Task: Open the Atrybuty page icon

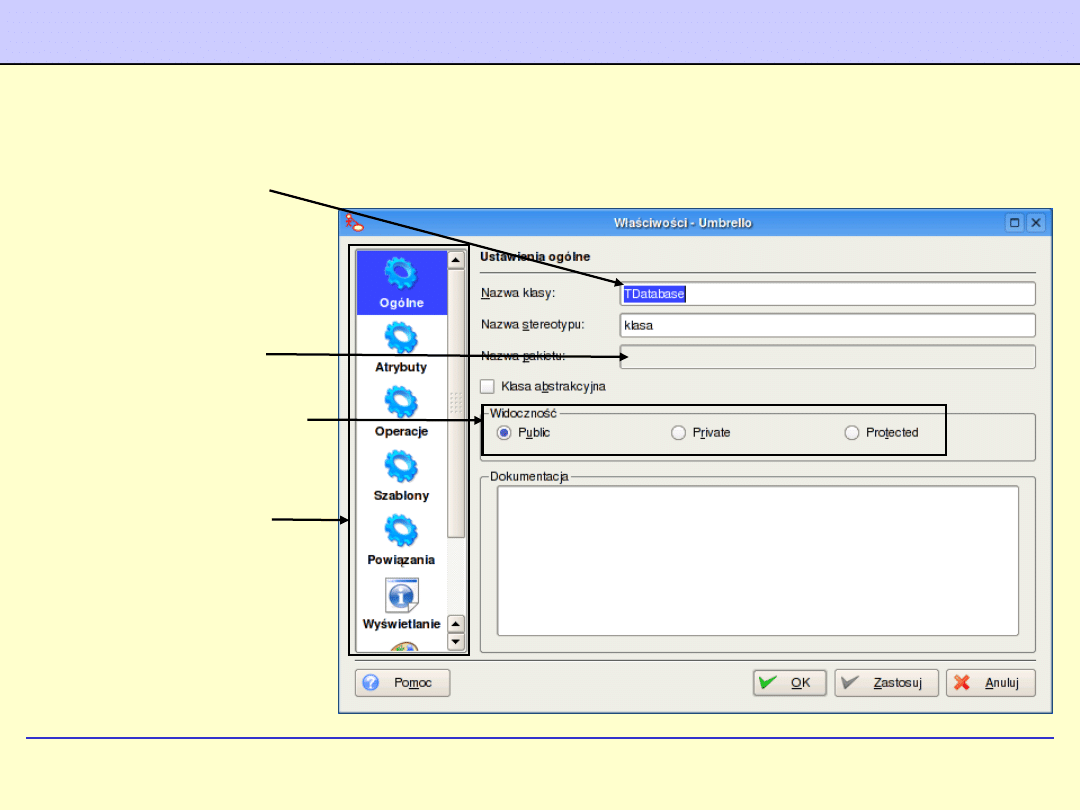Action: [x=401, y=340]
